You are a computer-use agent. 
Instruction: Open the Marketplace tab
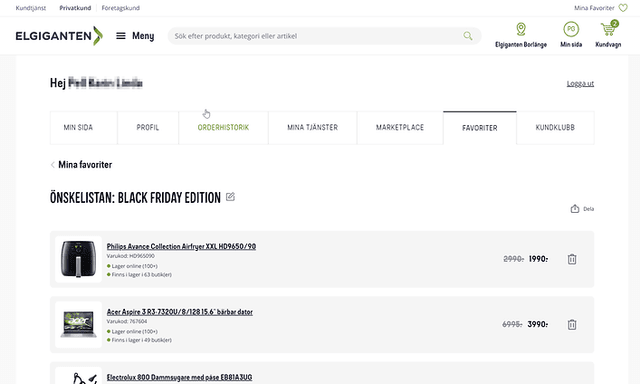click(400, 128)
